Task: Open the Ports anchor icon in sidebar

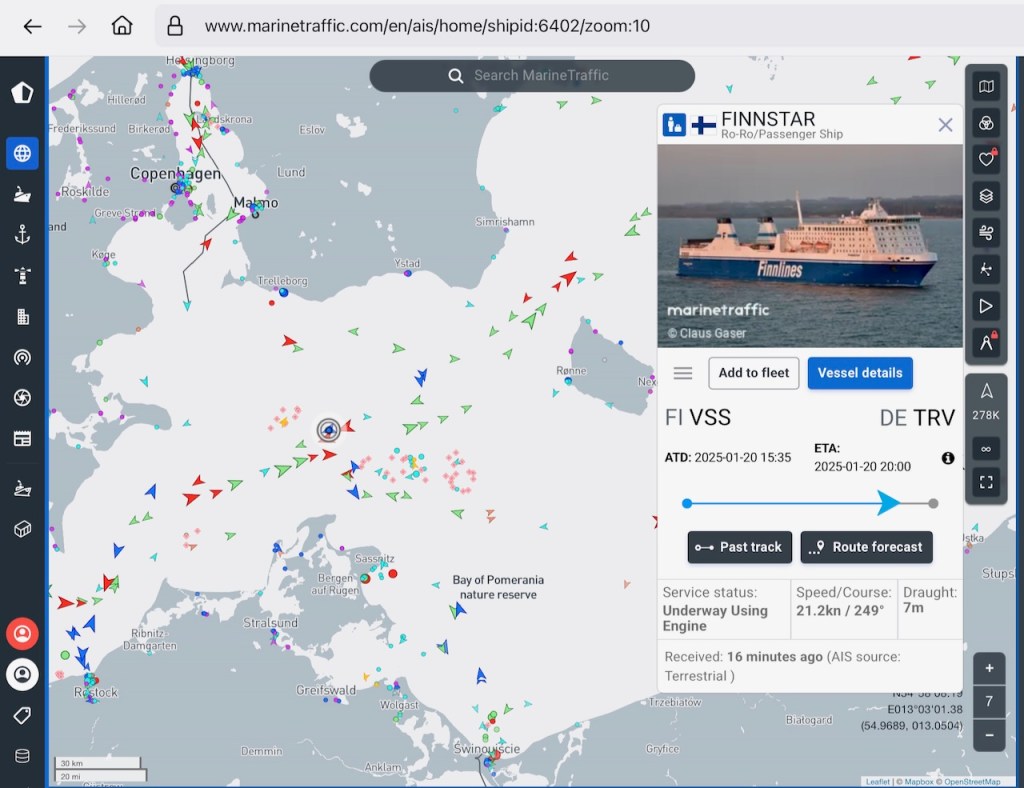Action: coord(22,235)
